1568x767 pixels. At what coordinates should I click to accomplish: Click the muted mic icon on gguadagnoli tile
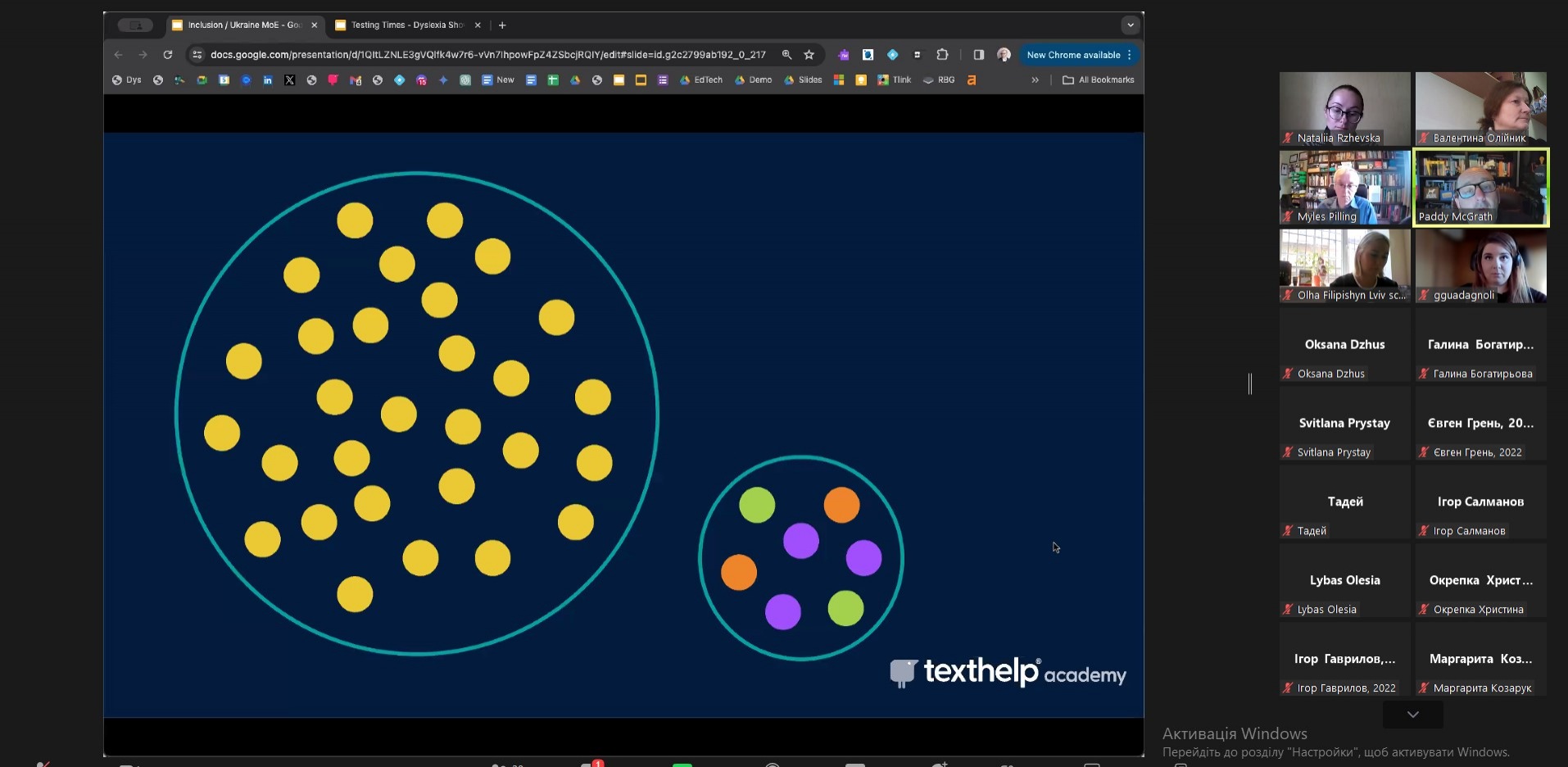pos(1425,296)
